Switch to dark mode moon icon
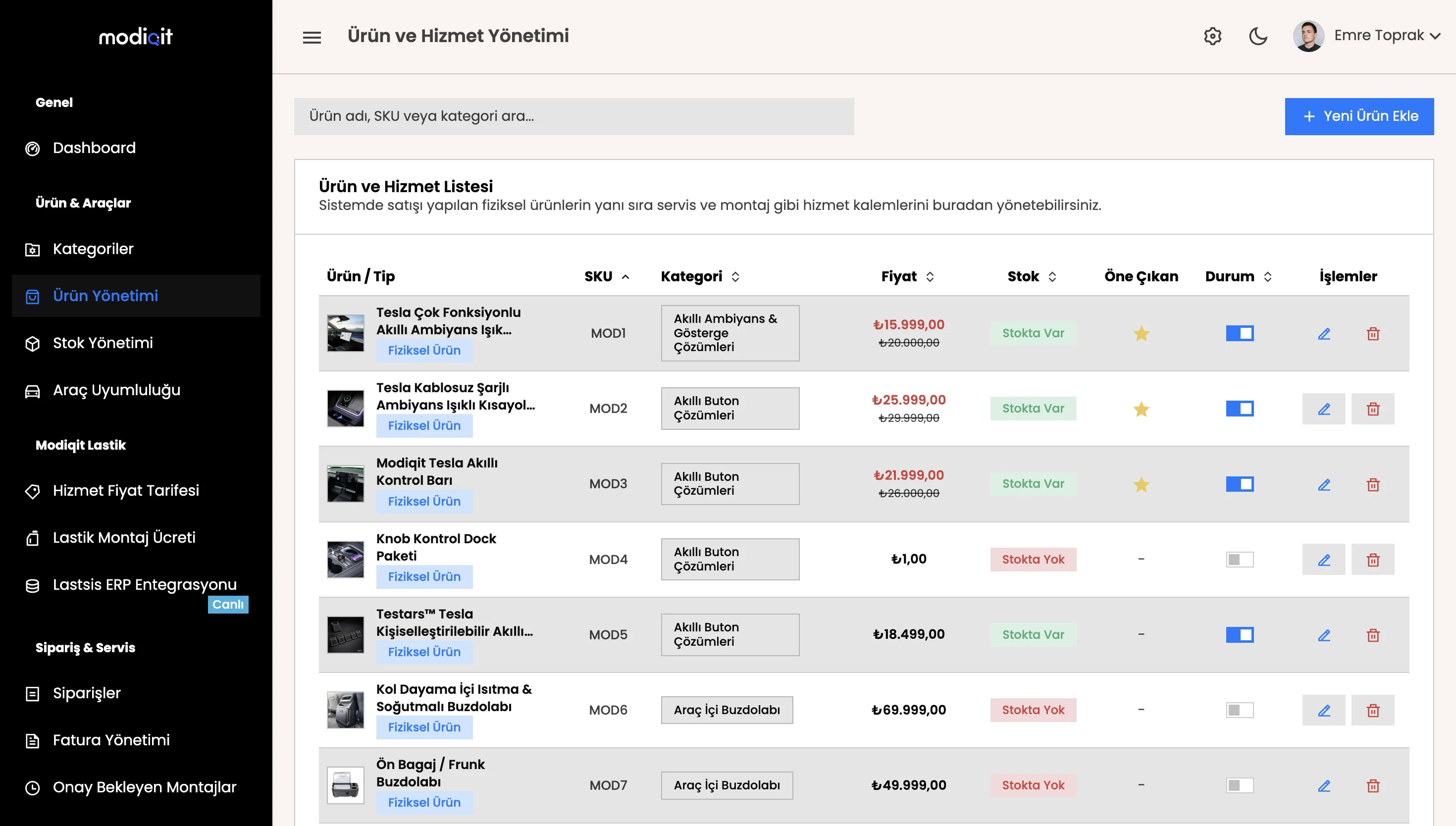Screen dimensions: 1456x826 (1258, 36)
